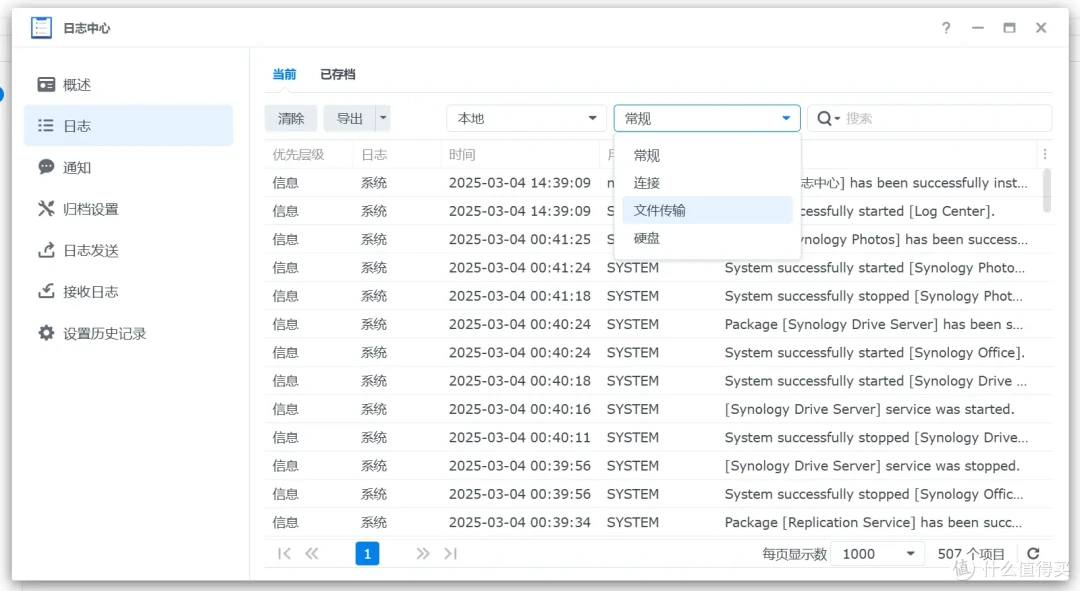1080x591 pixels.
Task: Select the row at 2025-03-04 00:40:11
Action: pos(658,437)
